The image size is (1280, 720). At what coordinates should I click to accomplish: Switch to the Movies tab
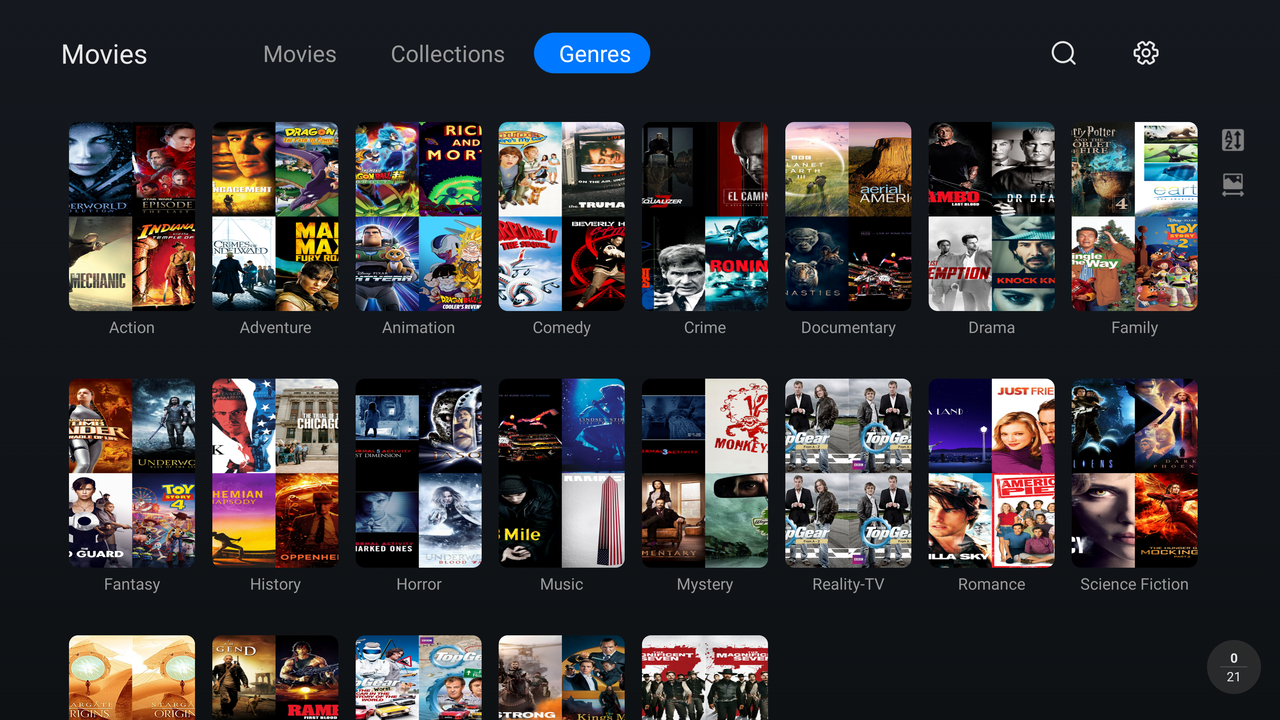click(x=300, y=54)
